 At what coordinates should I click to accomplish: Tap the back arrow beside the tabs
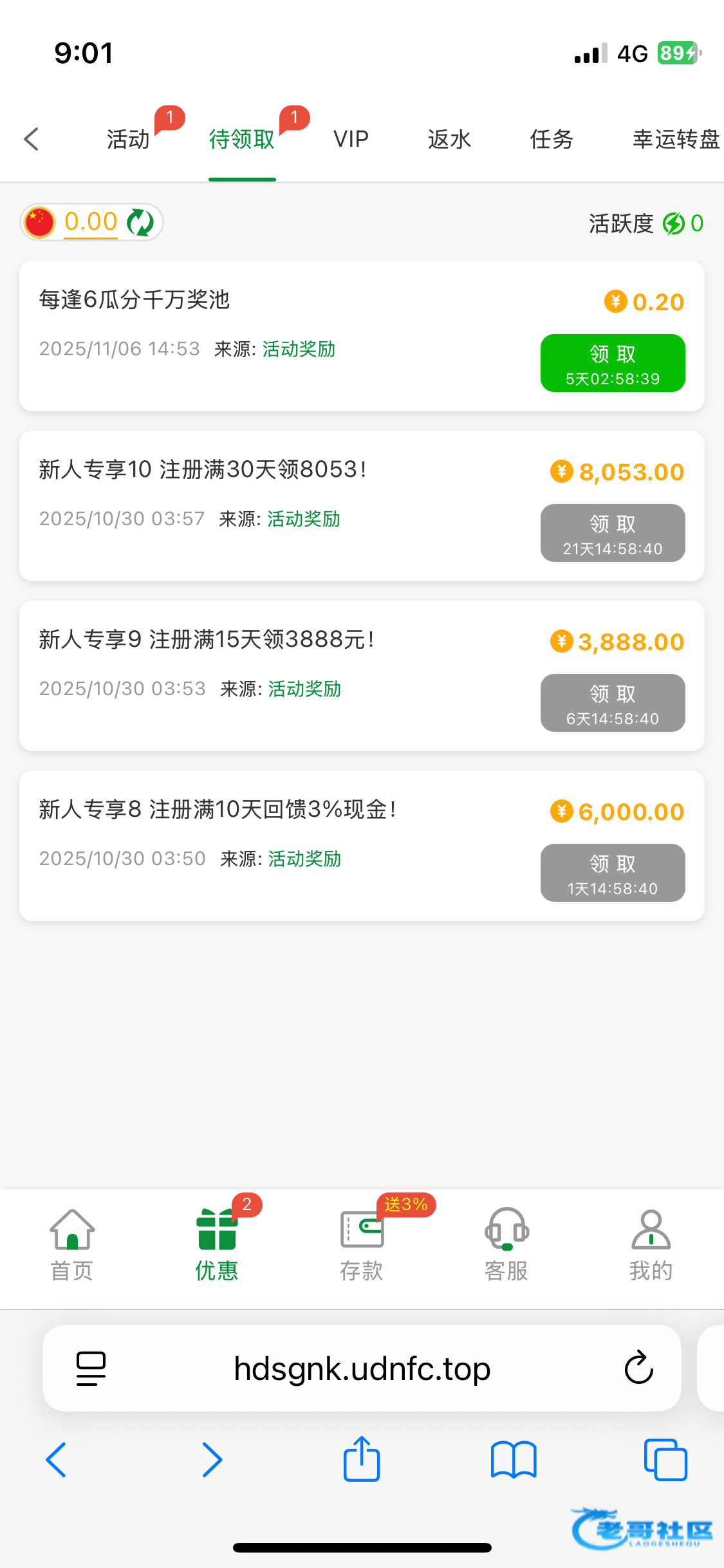(x=31, y=139)
